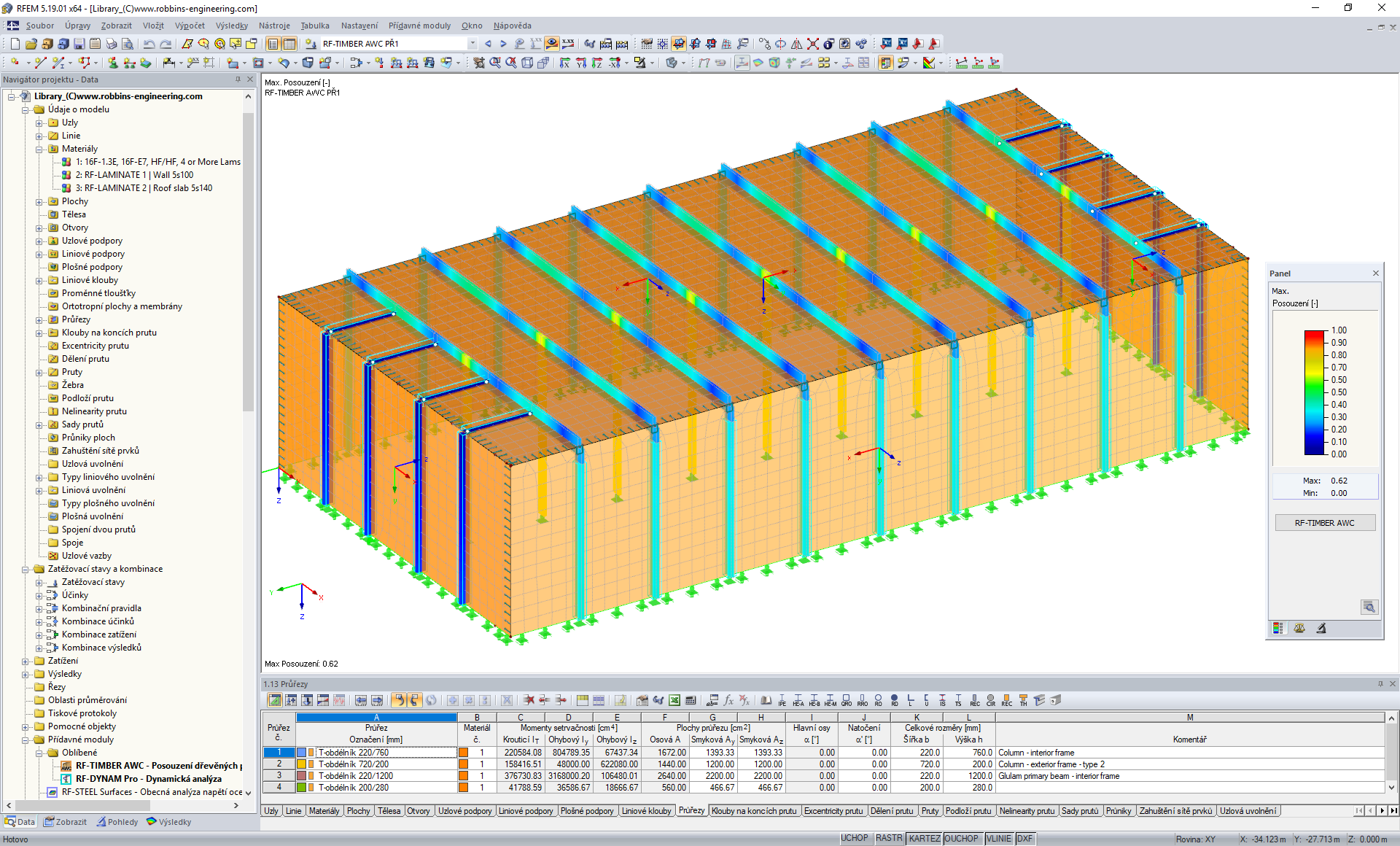Switch to the Materiály table tab
This screenshot has height=846, width=1400.
324,811
